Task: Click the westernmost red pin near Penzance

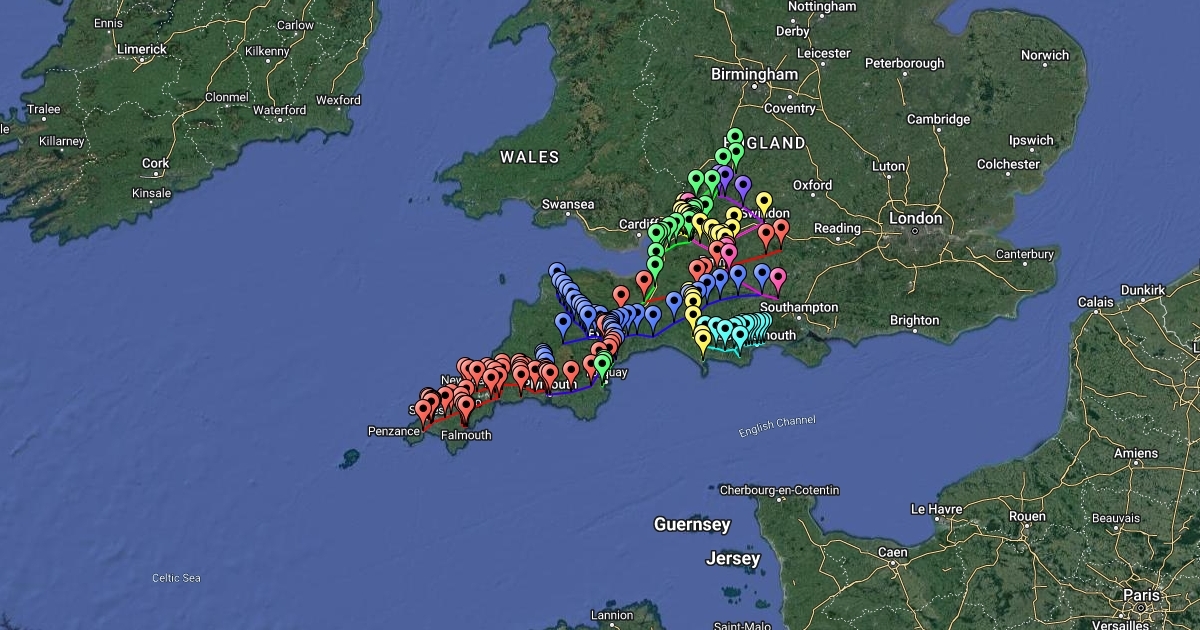Action: pyautogui.click(x=423, y=410)
